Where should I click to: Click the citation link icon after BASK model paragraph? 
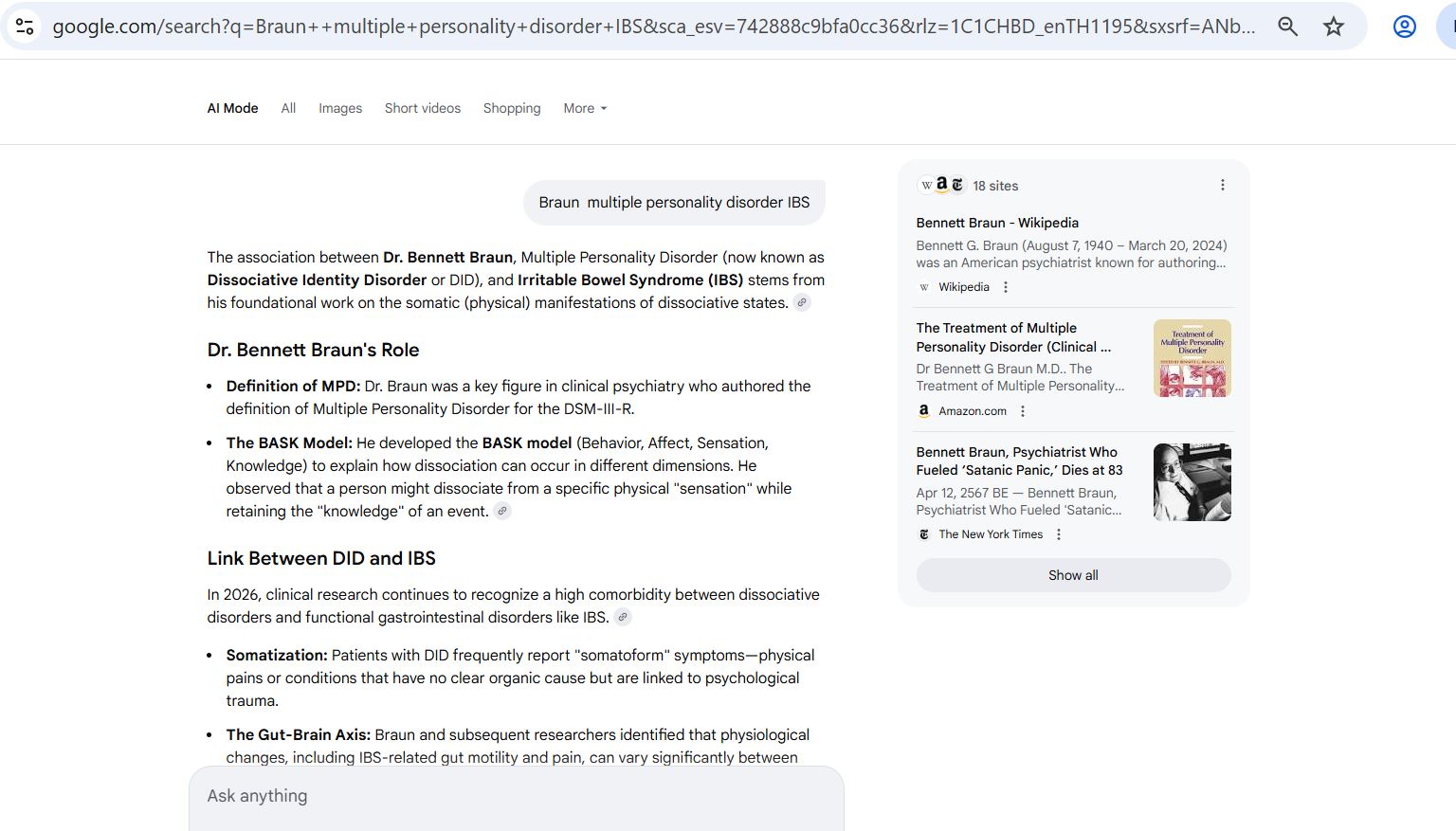502,512
